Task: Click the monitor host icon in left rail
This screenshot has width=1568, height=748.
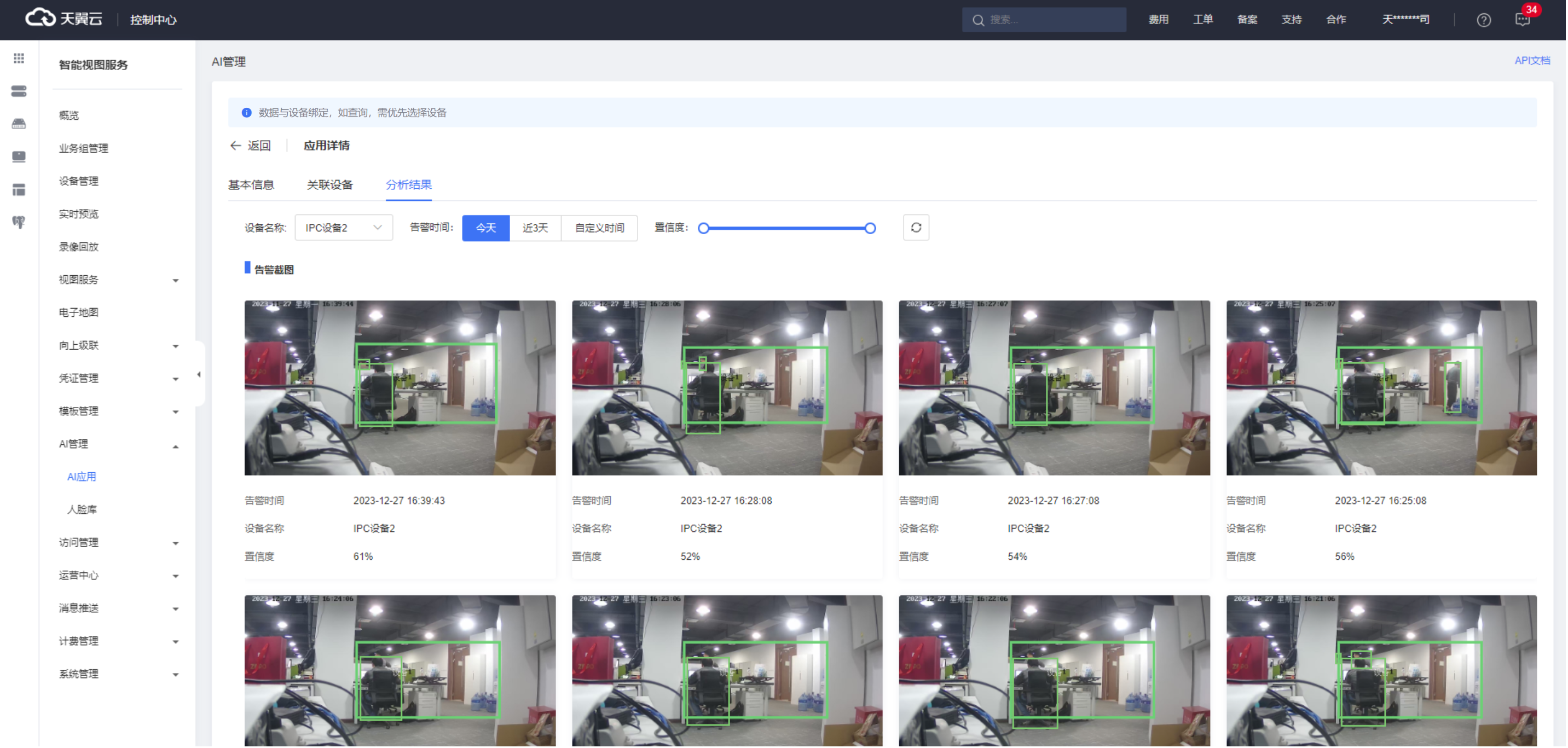Action: coord(19,157)
